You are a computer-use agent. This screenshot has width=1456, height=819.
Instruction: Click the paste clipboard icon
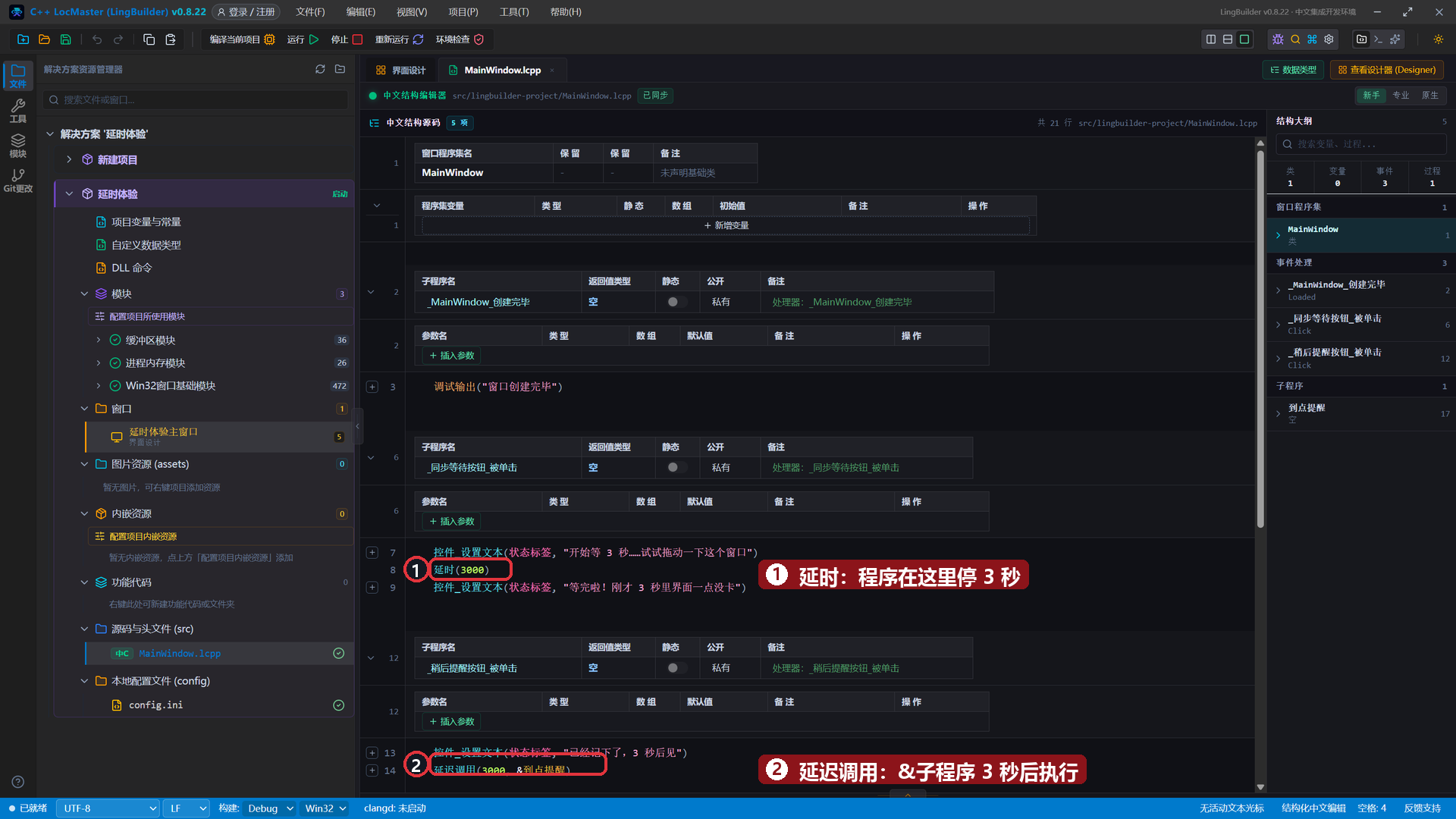pyautogui.click(x=171, y=39)
